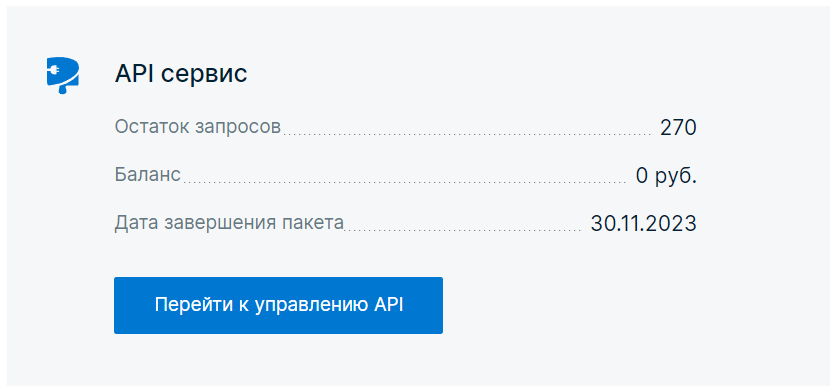This screenshot has width=839, height=390.
Task: Click the white plug symbol inside the icon
Action: [x=56, y=70]
